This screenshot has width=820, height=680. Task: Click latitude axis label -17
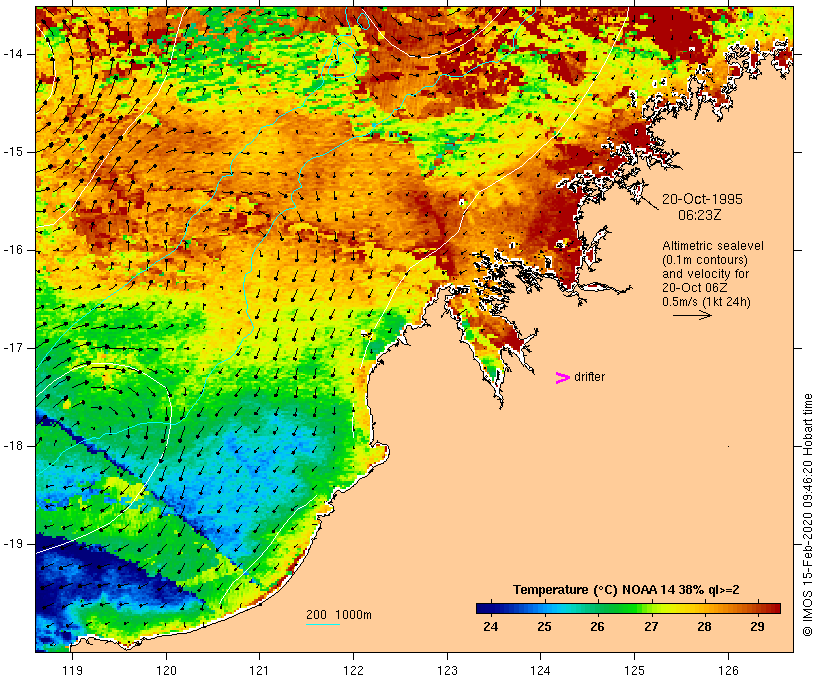coord(13,348)
